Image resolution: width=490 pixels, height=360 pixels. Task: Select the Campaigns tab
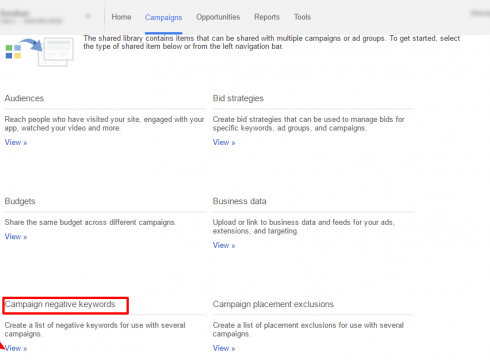click(x=163, y=17)
